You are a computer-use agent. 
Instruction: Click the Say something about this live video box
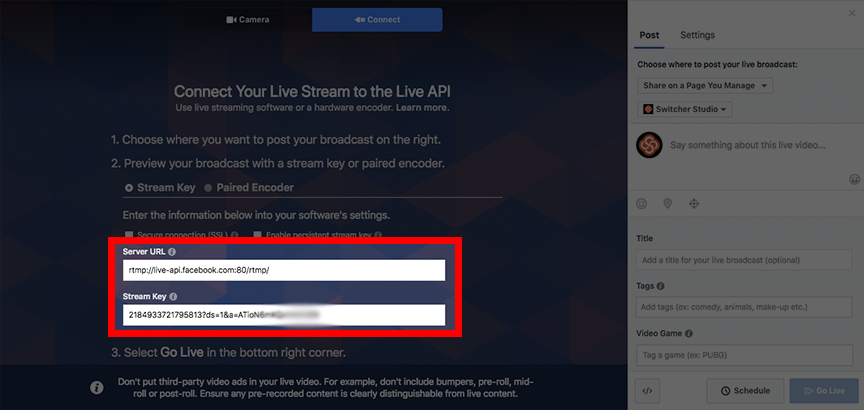pos(747,145)
